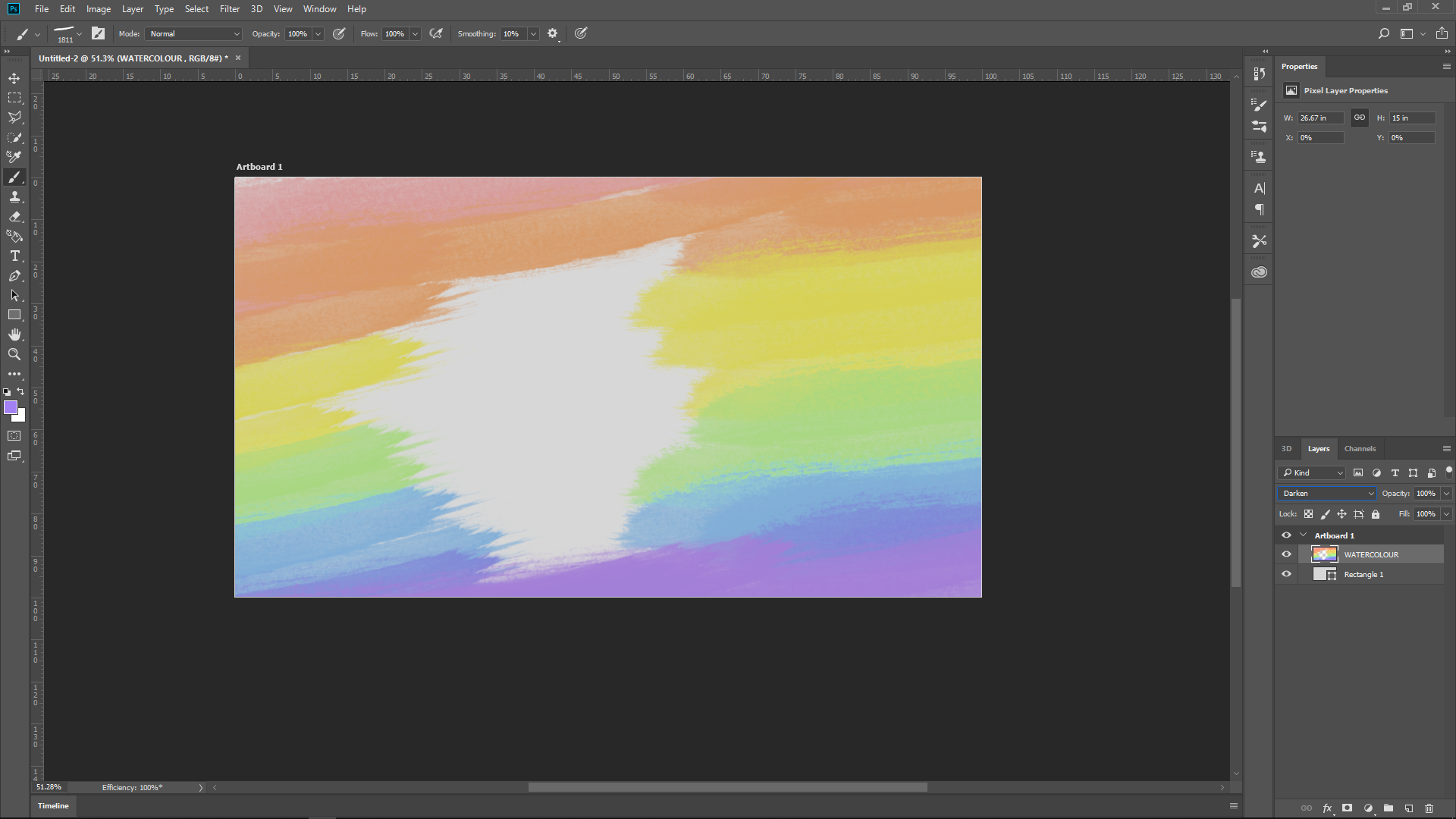
Task: Click the width field in Properties
Action: [x=1320, y=118]
